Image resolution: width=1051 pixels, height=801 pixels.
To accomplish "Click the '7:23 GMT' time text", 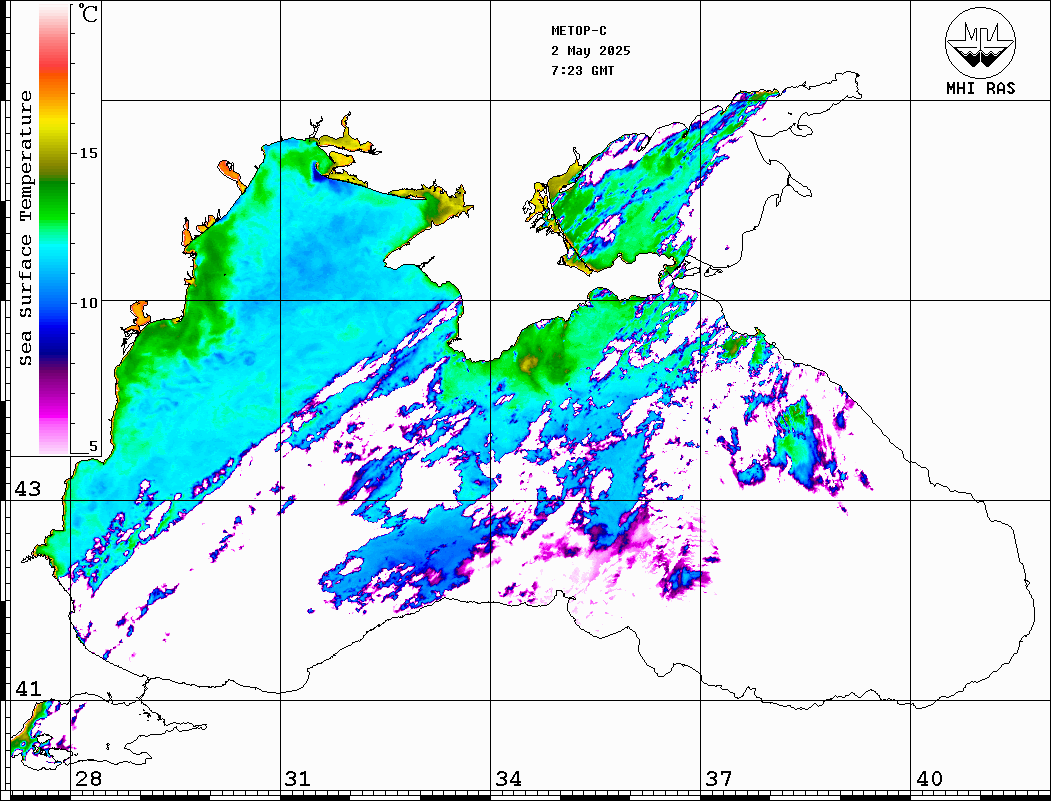I will 582,70.
